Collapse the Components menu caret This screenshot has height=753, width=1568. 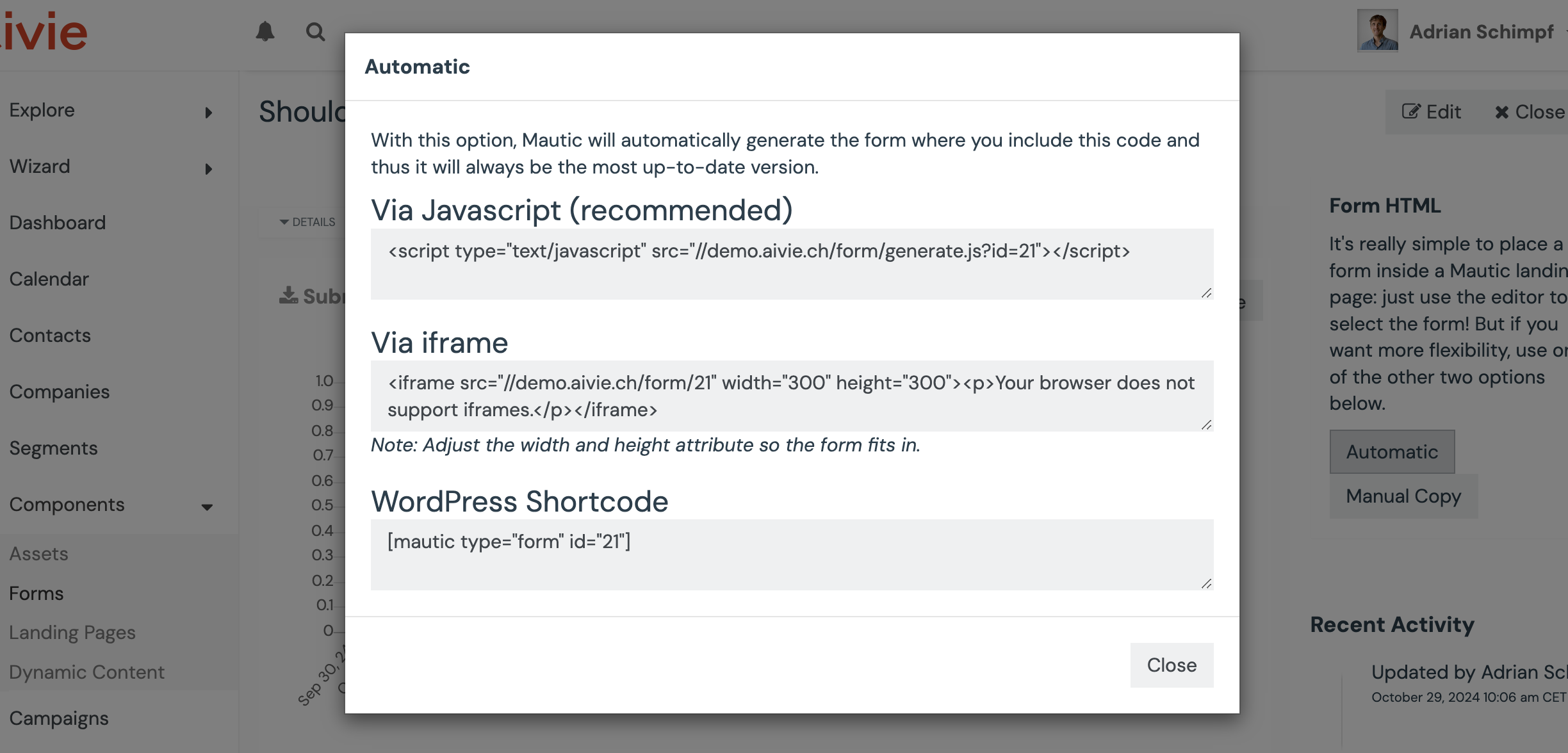(x=207, y=506)
